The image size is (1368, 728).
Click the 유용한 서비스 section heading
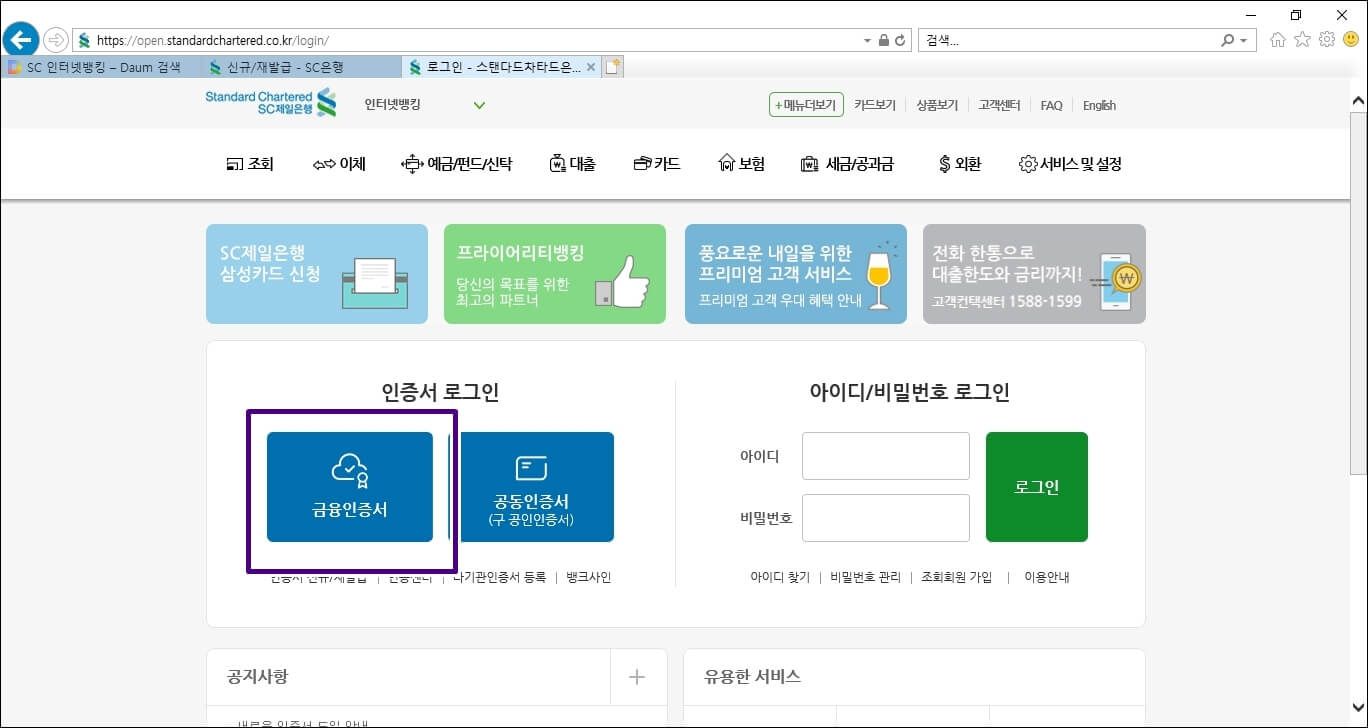(753, 677)
